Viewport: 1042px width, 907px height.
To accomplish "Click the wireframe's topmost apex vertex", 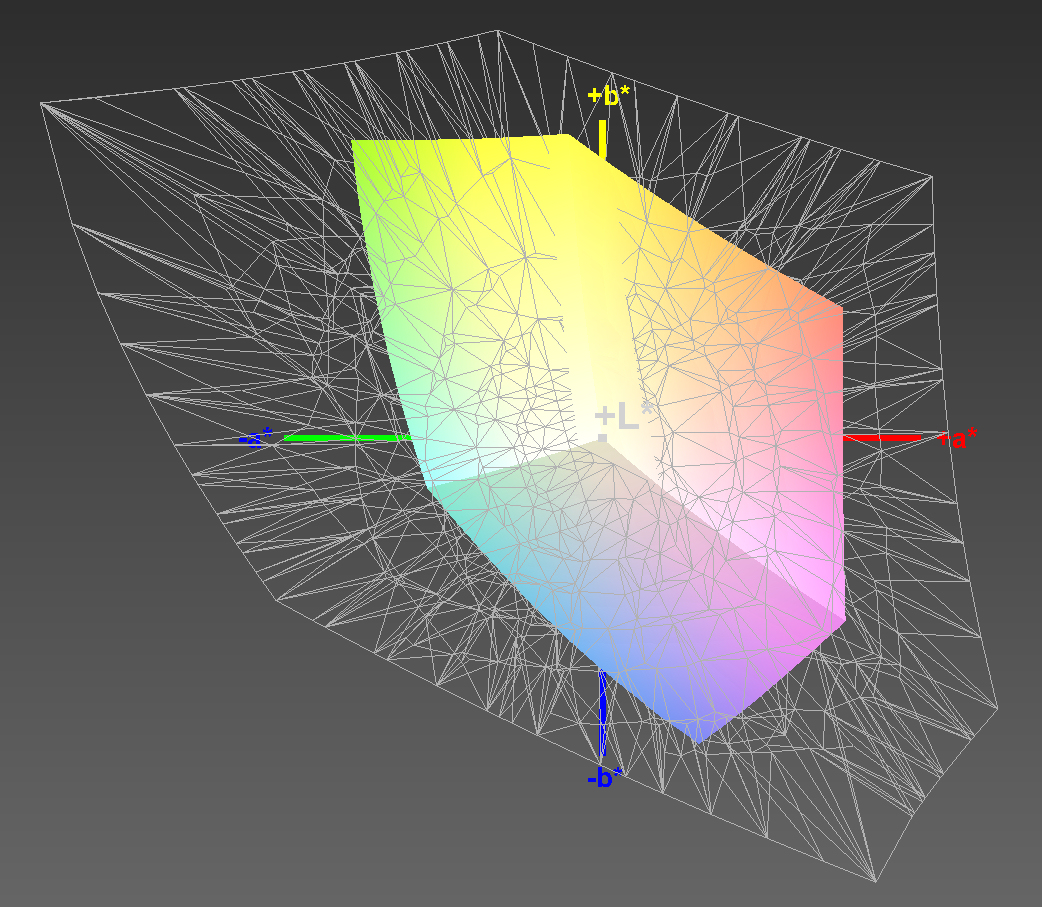I will click(498, 32).
